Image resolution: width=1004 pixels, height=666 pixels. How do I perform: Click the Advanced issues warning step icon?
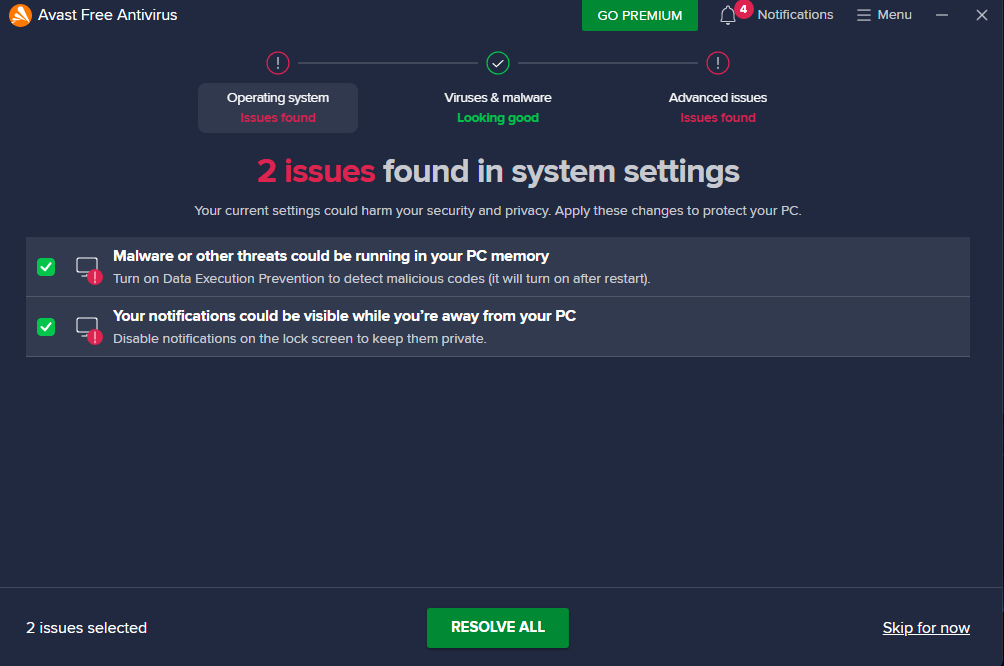tap(718, 63)
